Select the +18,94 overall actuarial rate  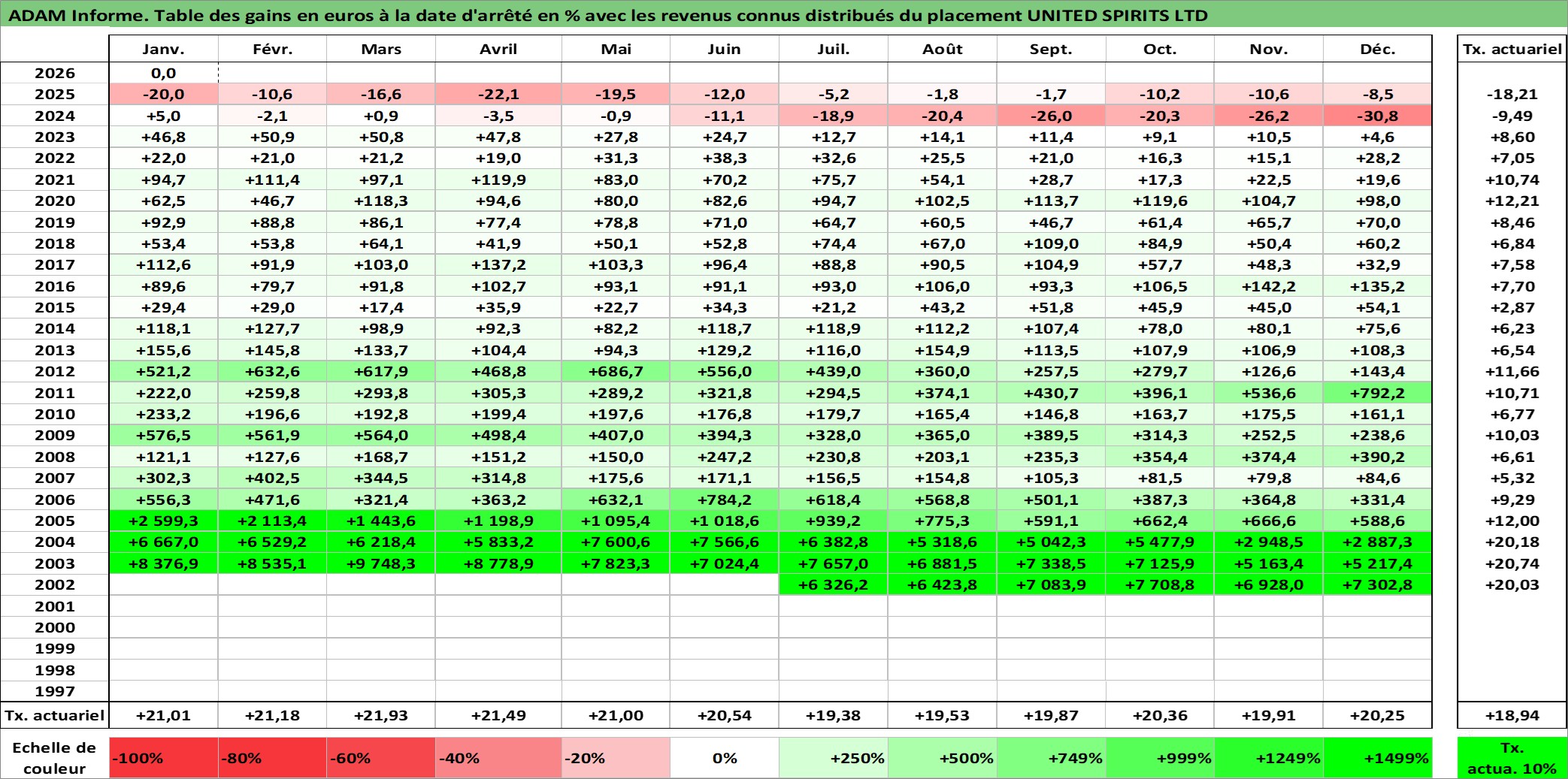coord(1512,715)
